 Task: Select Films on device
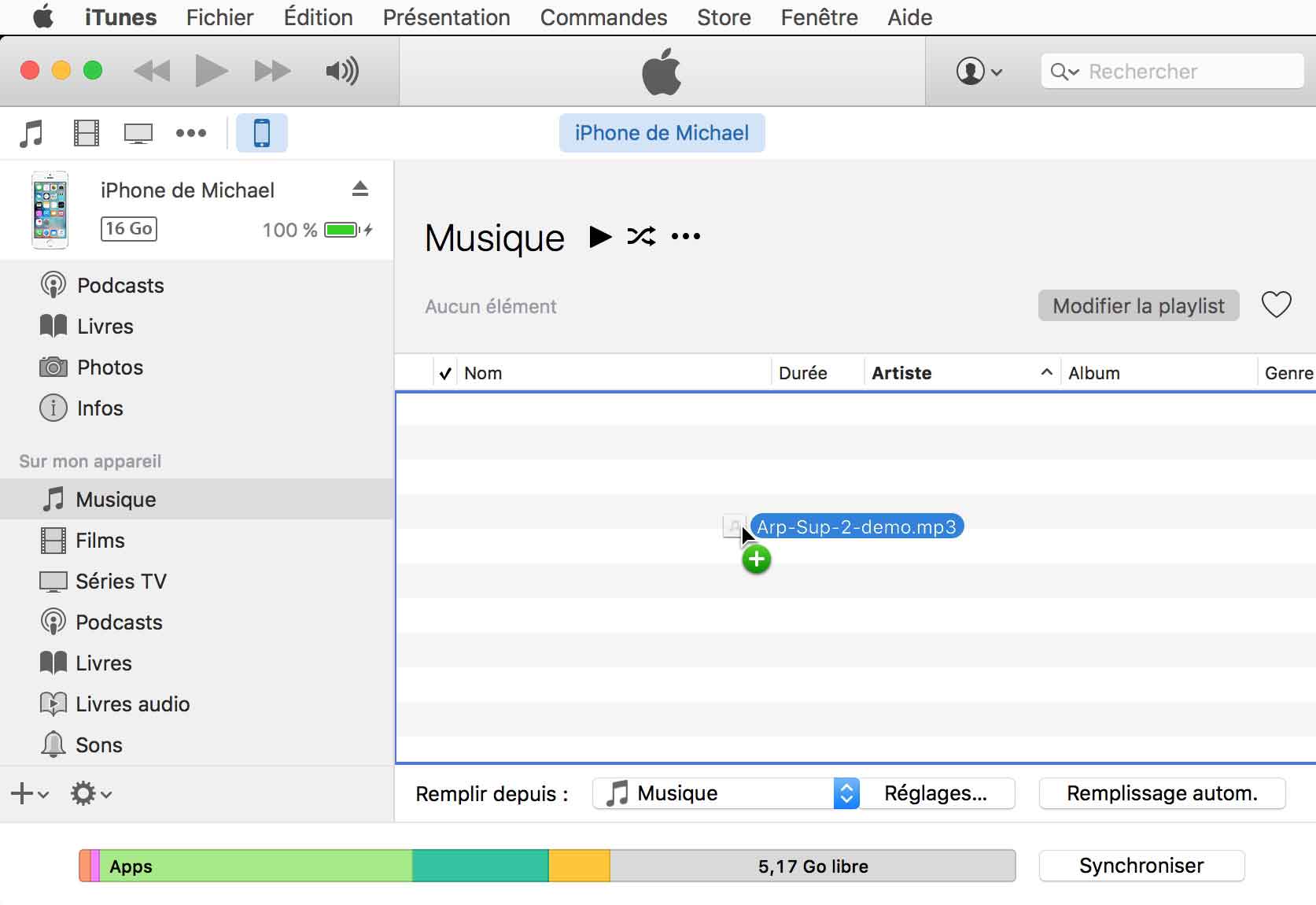[x=197, y=540]
